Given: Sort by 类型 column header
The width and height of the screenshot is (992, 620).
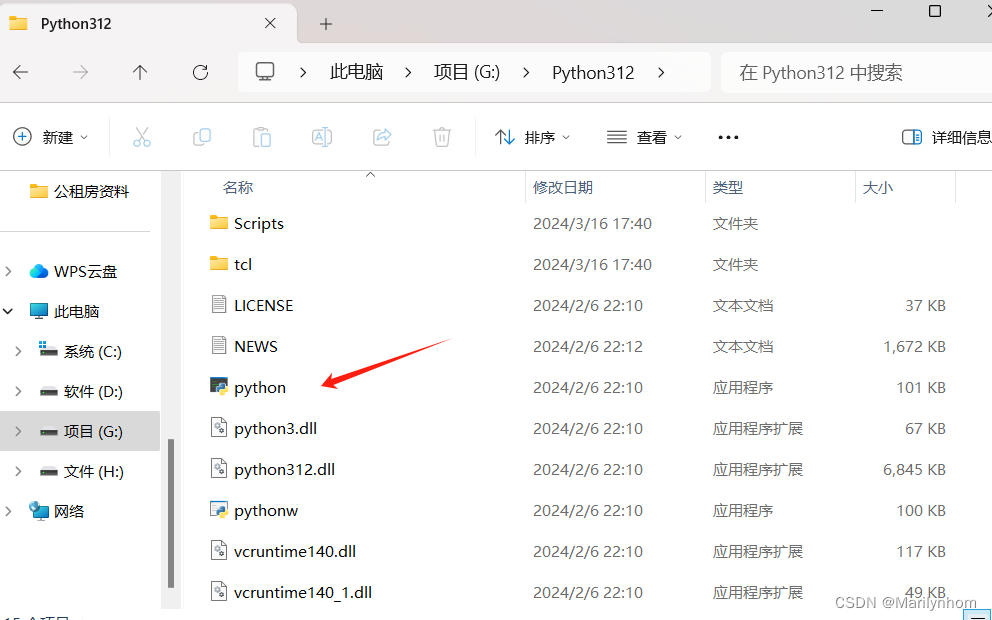Looking at the screenshot, I should point(728,187).
